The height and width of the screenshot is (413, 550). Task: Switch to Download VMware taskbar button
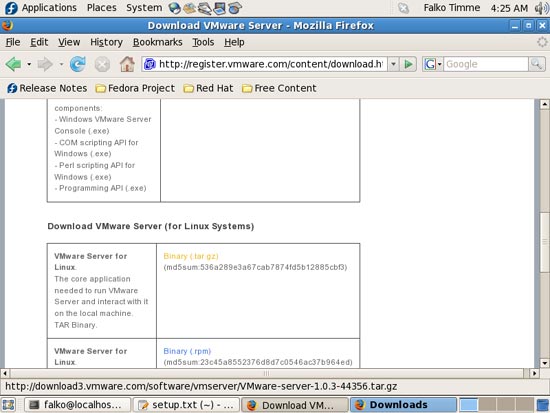295,405
